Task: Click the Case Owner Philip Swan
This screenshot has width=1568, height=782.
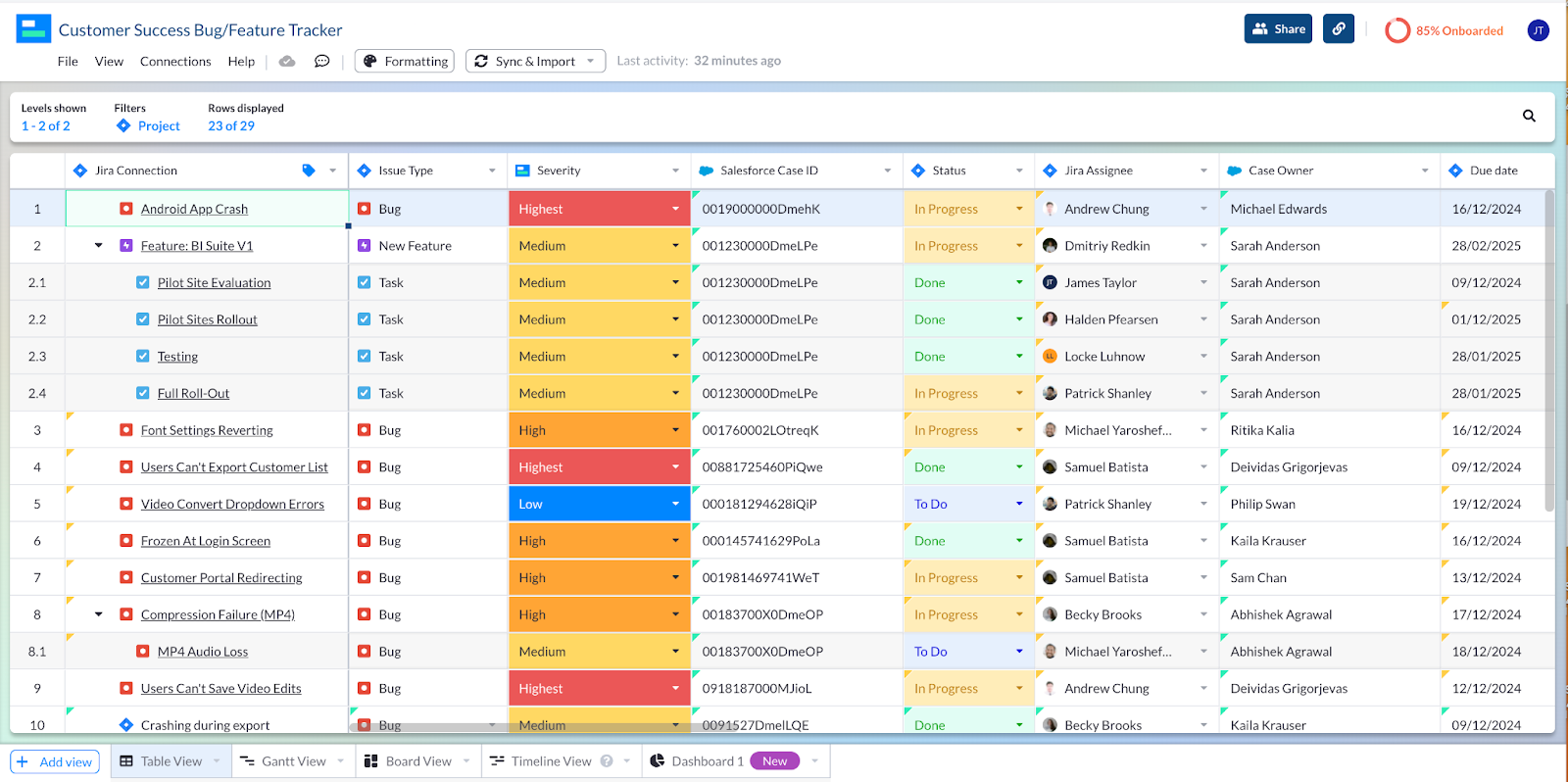Action: click(x=1263, y=504)
